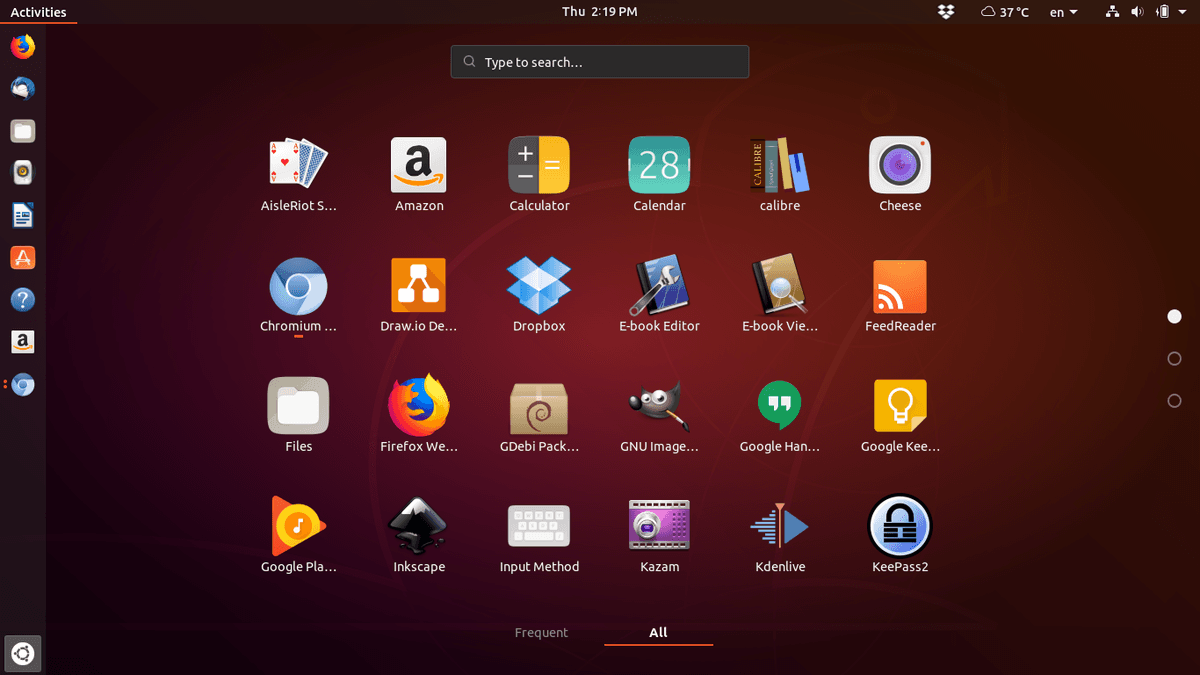
Task: Open Google Keep
Action: [900, 406]
